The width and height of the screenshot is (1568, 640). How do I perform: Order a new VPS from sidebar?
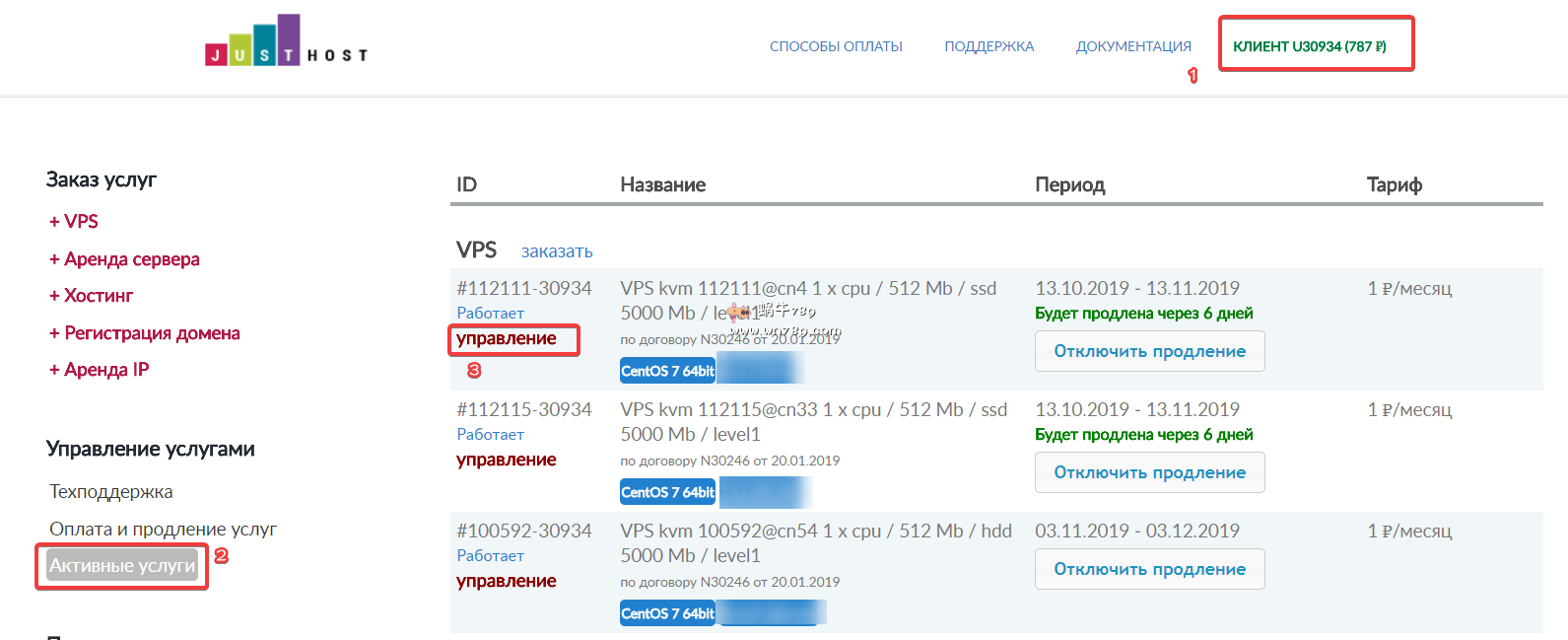74,222
